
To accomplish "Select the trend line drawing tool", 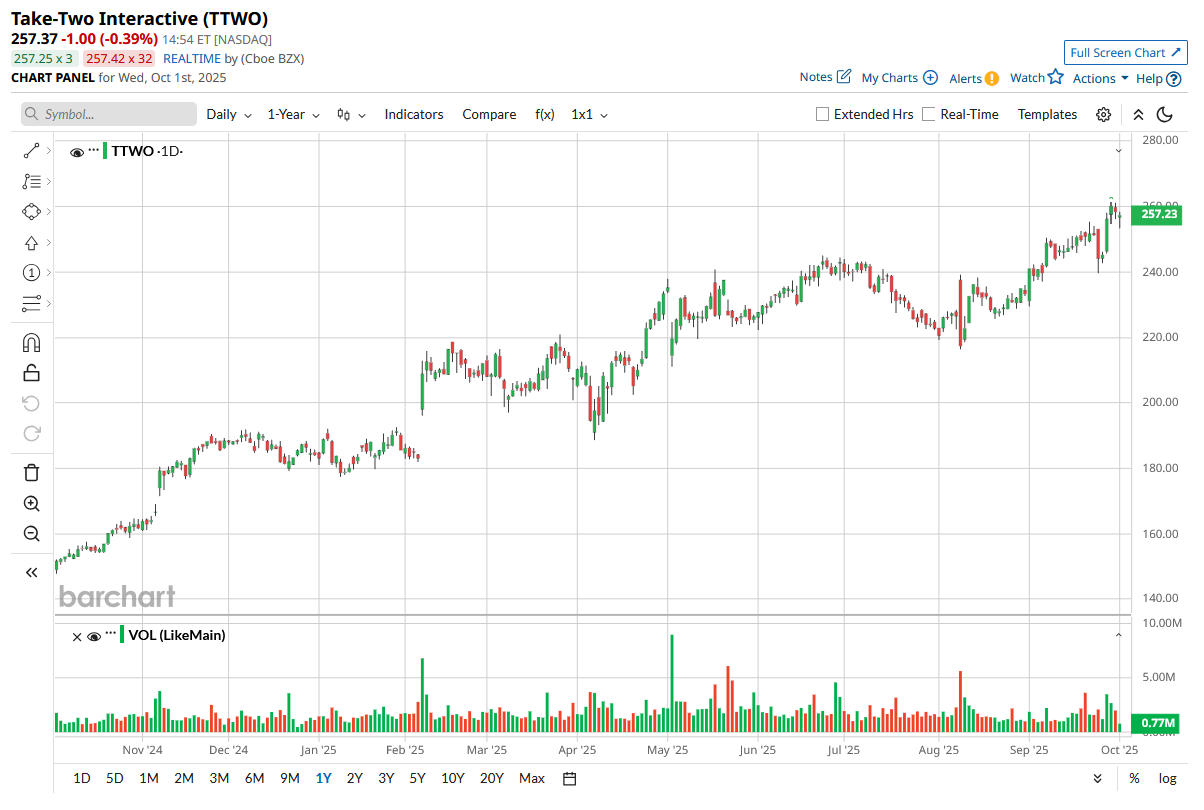I will pos(31,151).
